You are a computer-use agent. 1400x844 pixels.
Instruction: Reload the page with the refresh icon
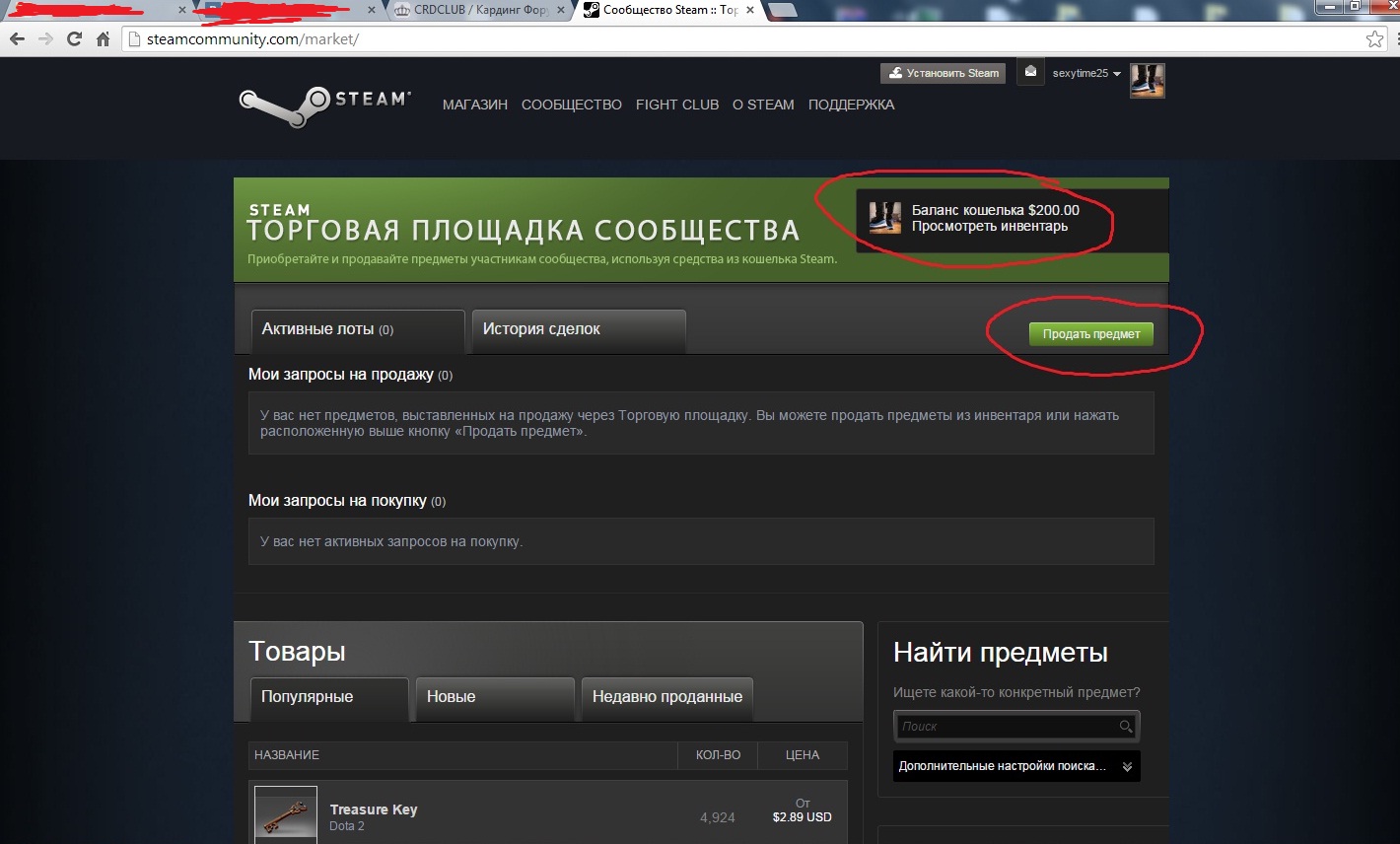click(74, 39)
